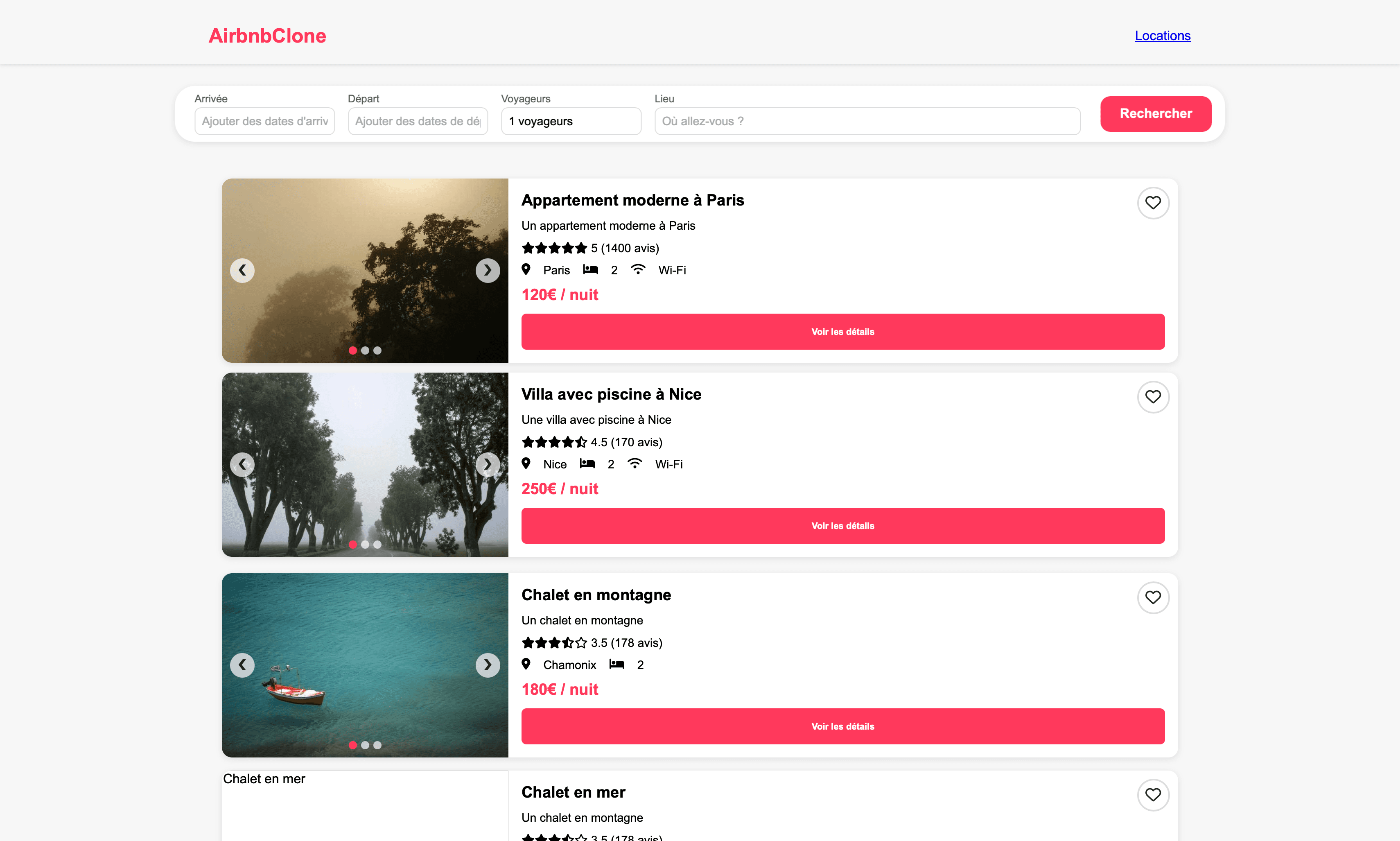
Task: Select third carousel dot on Chalet en montagne image
Action: 377,745
